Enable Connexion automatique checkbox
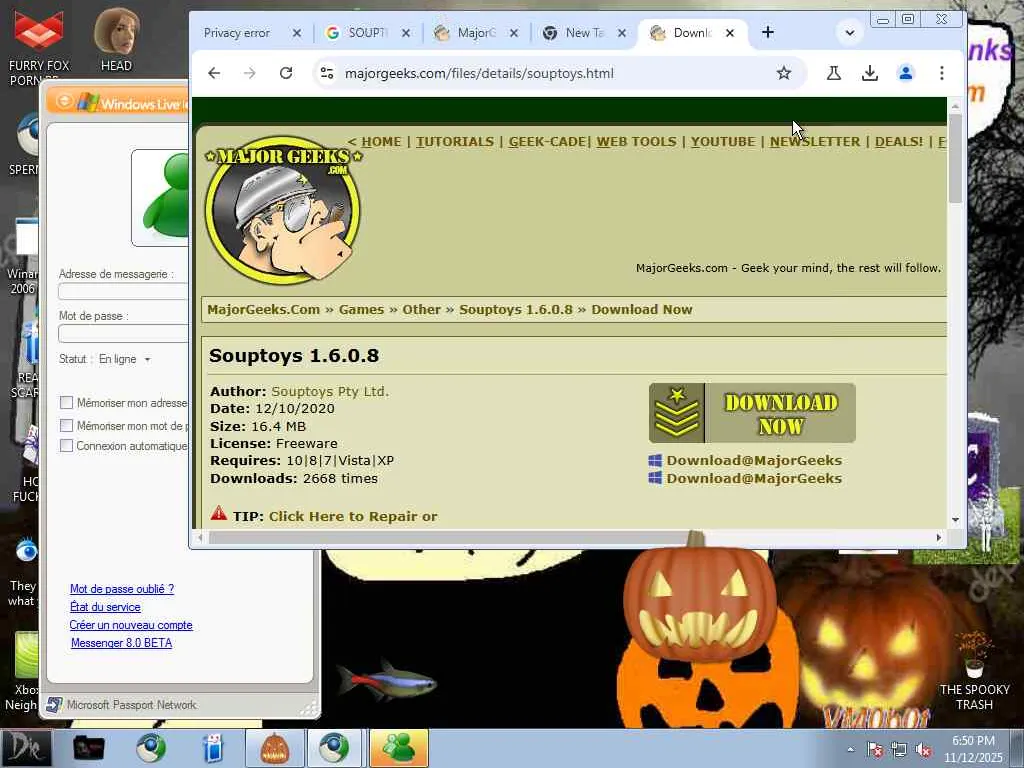This screenshot has height=768, width=1024. pos(66,445)
